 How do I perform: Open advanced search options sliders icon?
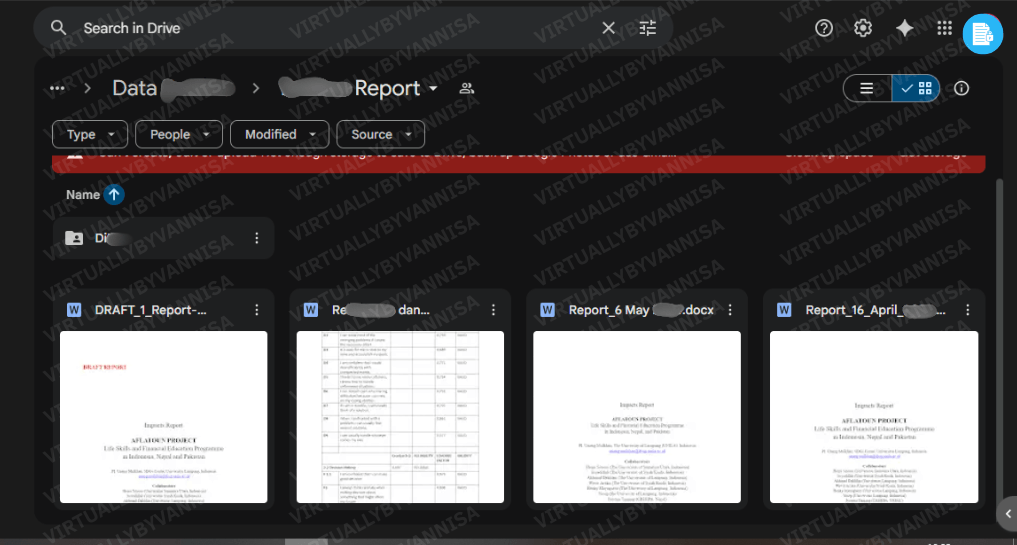click(x=648, y=28)
